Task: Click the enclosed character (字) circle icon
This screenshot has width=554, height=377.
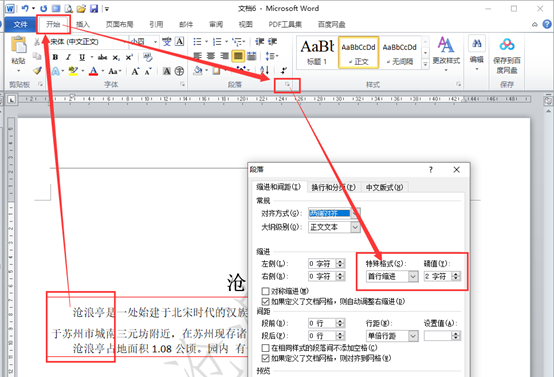Action: (179, 71)
